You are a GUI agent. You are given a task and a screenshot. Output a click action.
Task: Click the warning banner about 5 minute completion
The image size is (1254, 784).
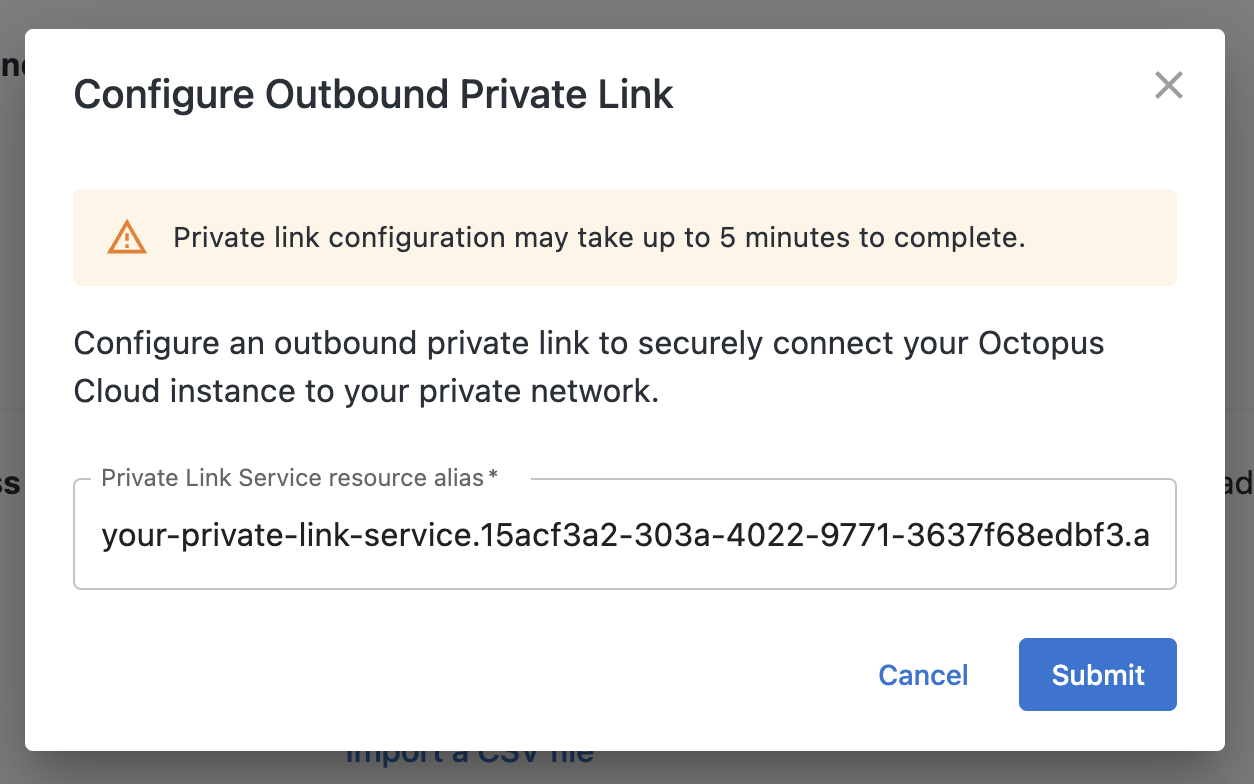[x=624, y=237]
